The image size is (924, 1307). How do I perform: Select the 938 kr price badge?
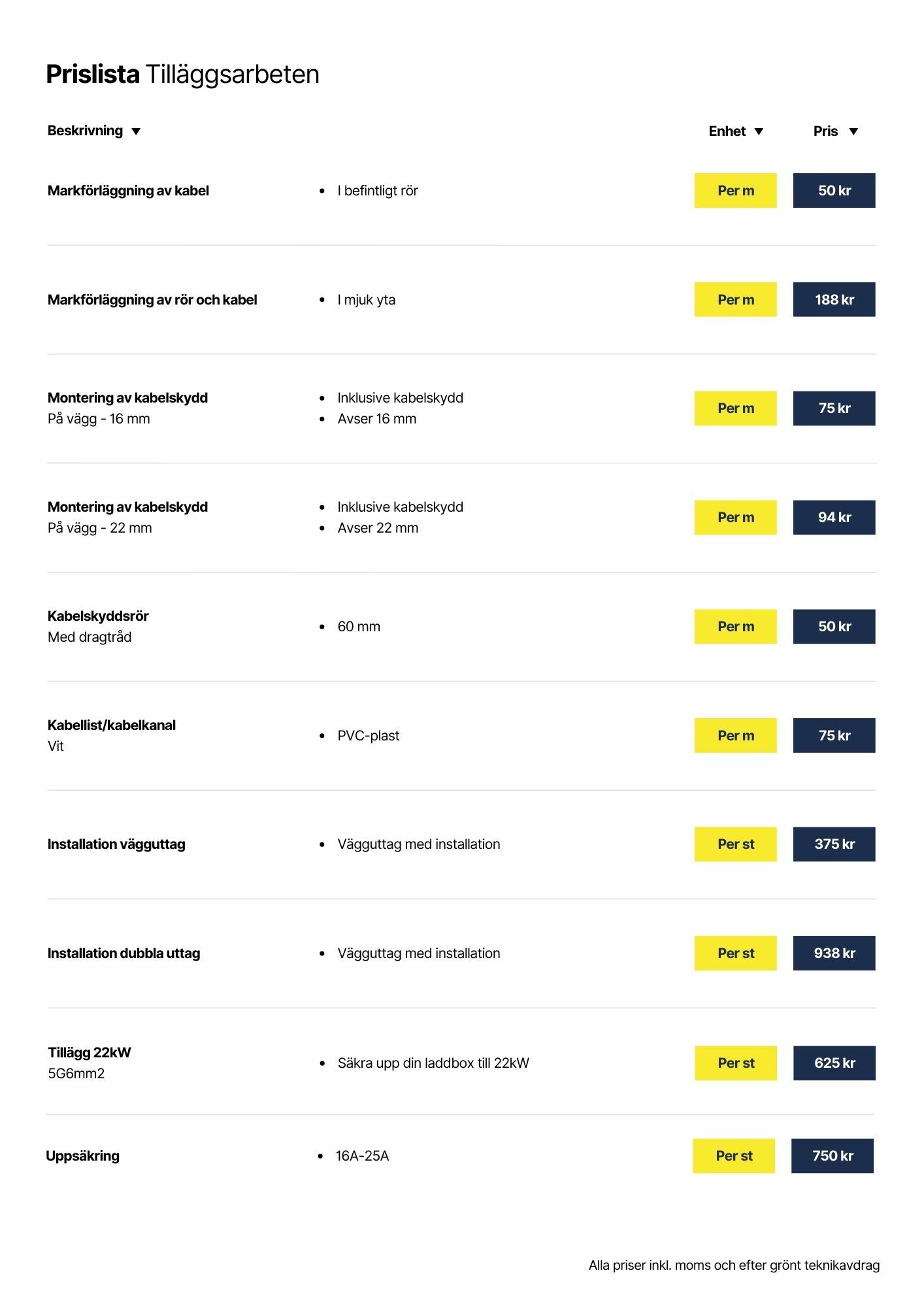pyautogui.click(x=834, y=953)
